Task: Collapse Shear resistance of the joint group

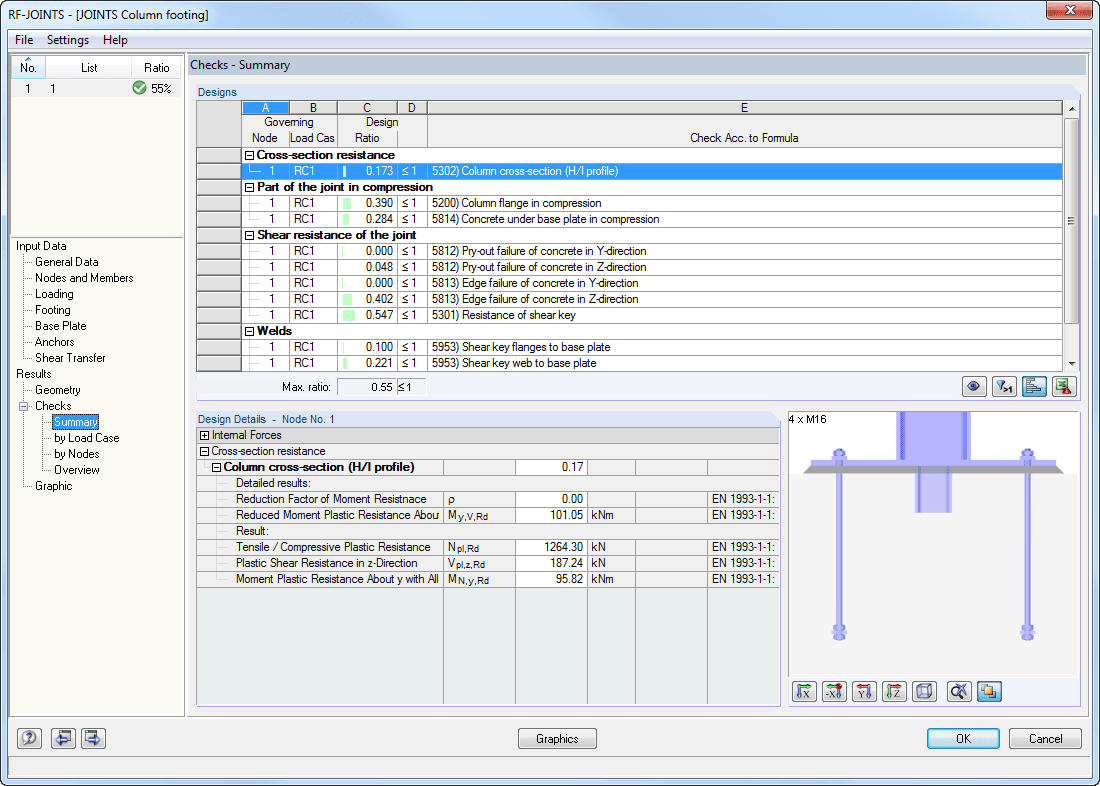Action: tap(248, 235)
